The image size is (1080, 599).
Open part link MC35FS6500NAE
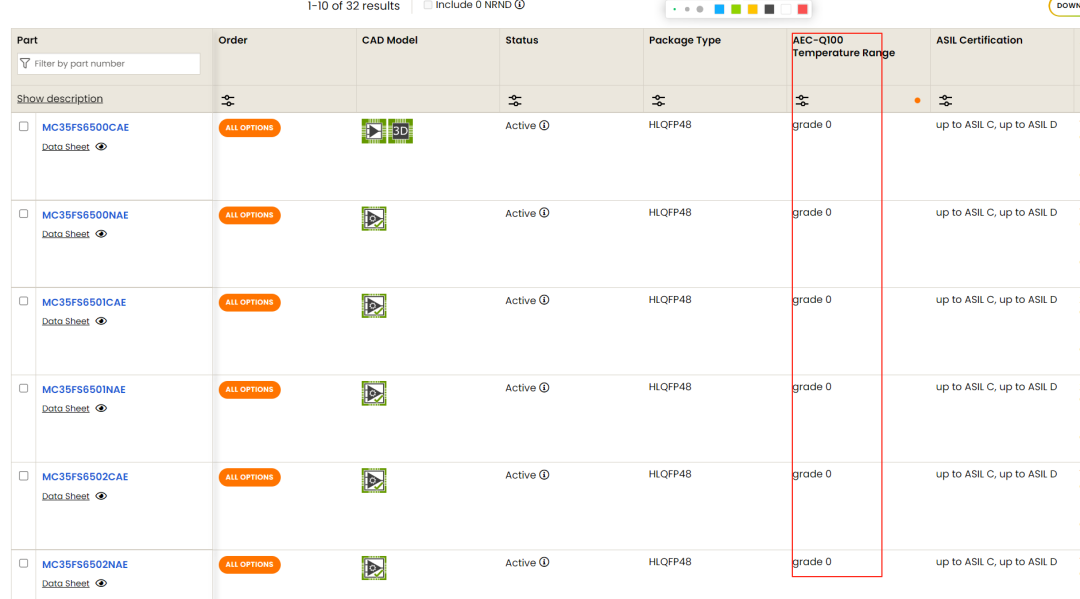[85, 215]
